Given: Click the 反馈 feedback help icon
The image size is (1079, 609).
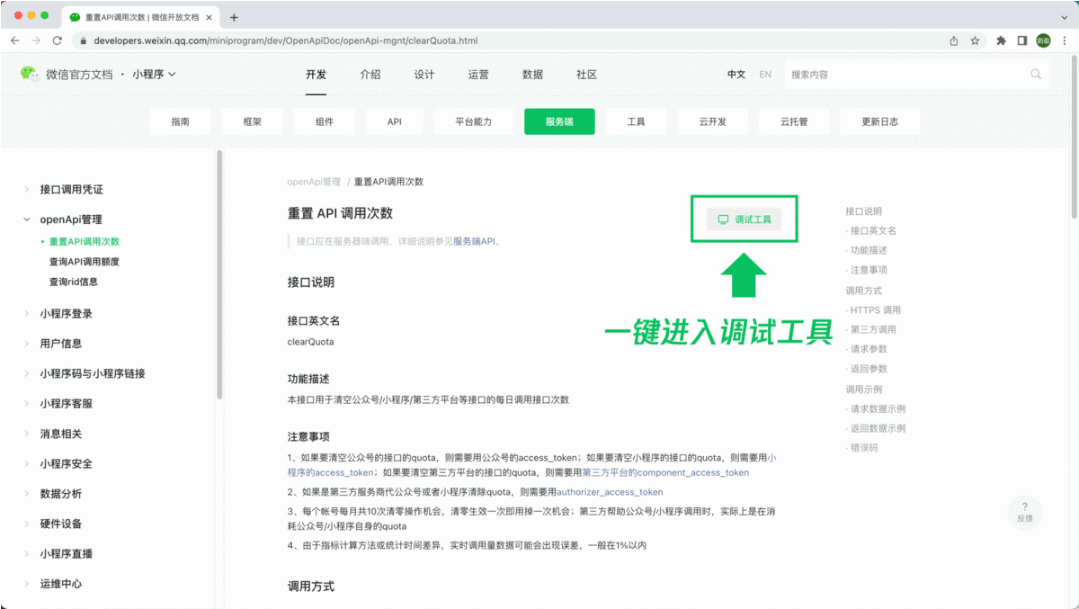Looking at the screenshot, I should click(x=1025, y=512).
